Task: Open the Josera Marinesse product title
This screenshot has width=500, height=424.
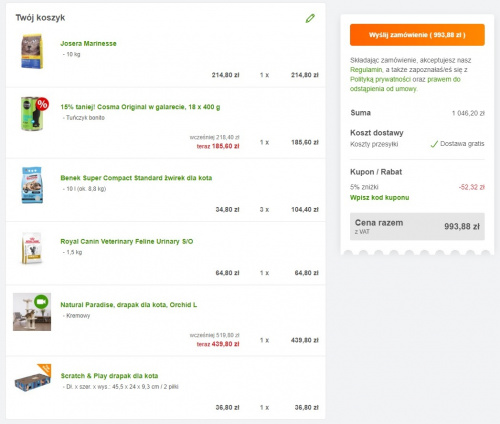Action: (88, 43)
